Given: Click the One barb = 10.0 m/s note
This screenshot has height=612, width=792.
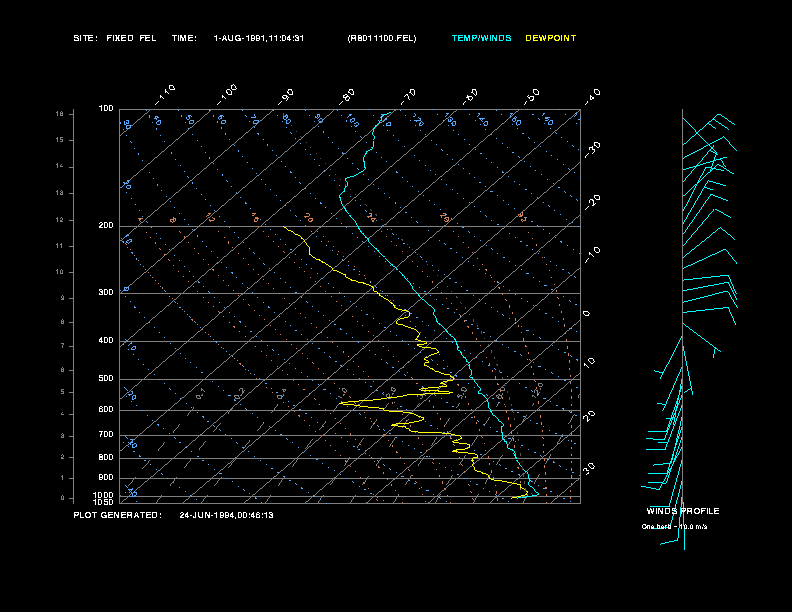Looking at the screenshot, I should tap(674, 527).
